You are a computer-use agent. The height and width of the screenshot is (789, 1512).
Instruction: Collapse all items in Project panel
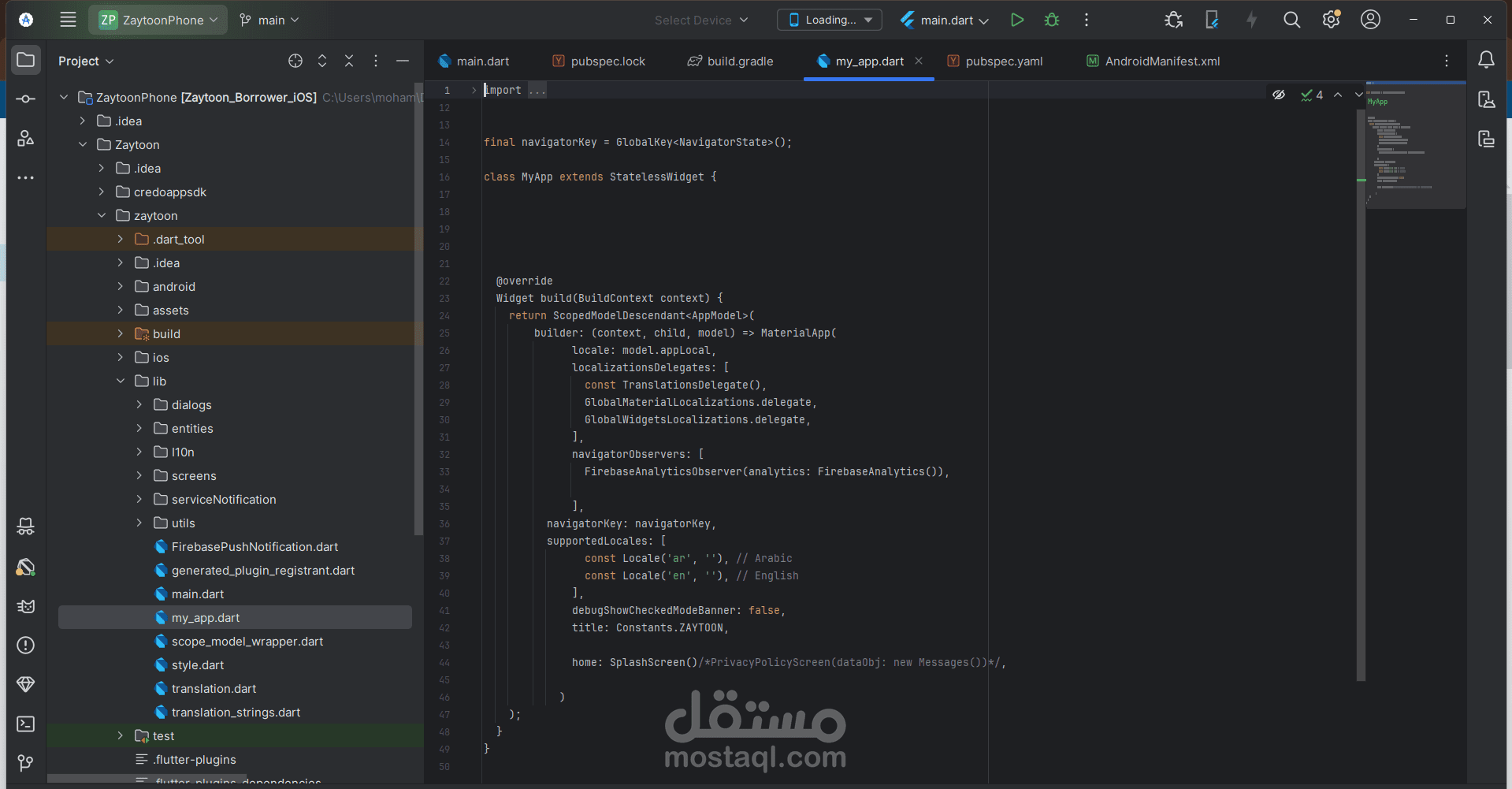349,61
